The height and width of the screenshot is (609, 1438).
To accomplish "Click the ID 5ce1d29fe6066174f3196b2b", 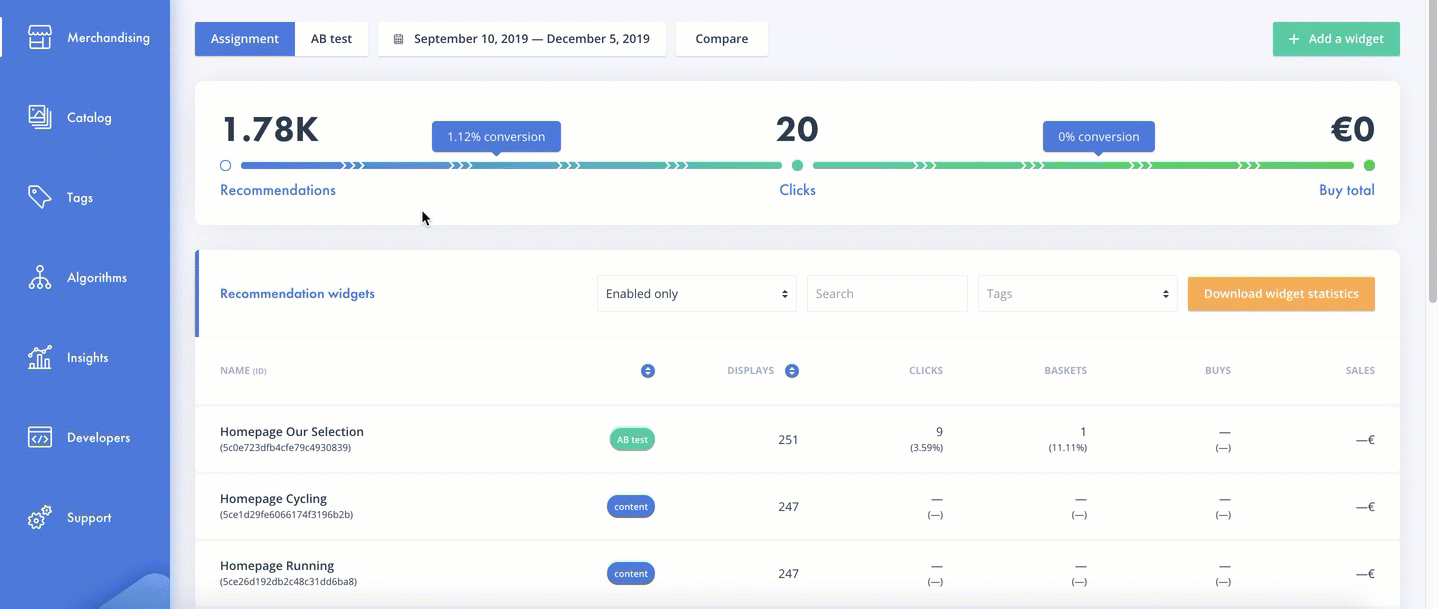I will pos(286,515).
